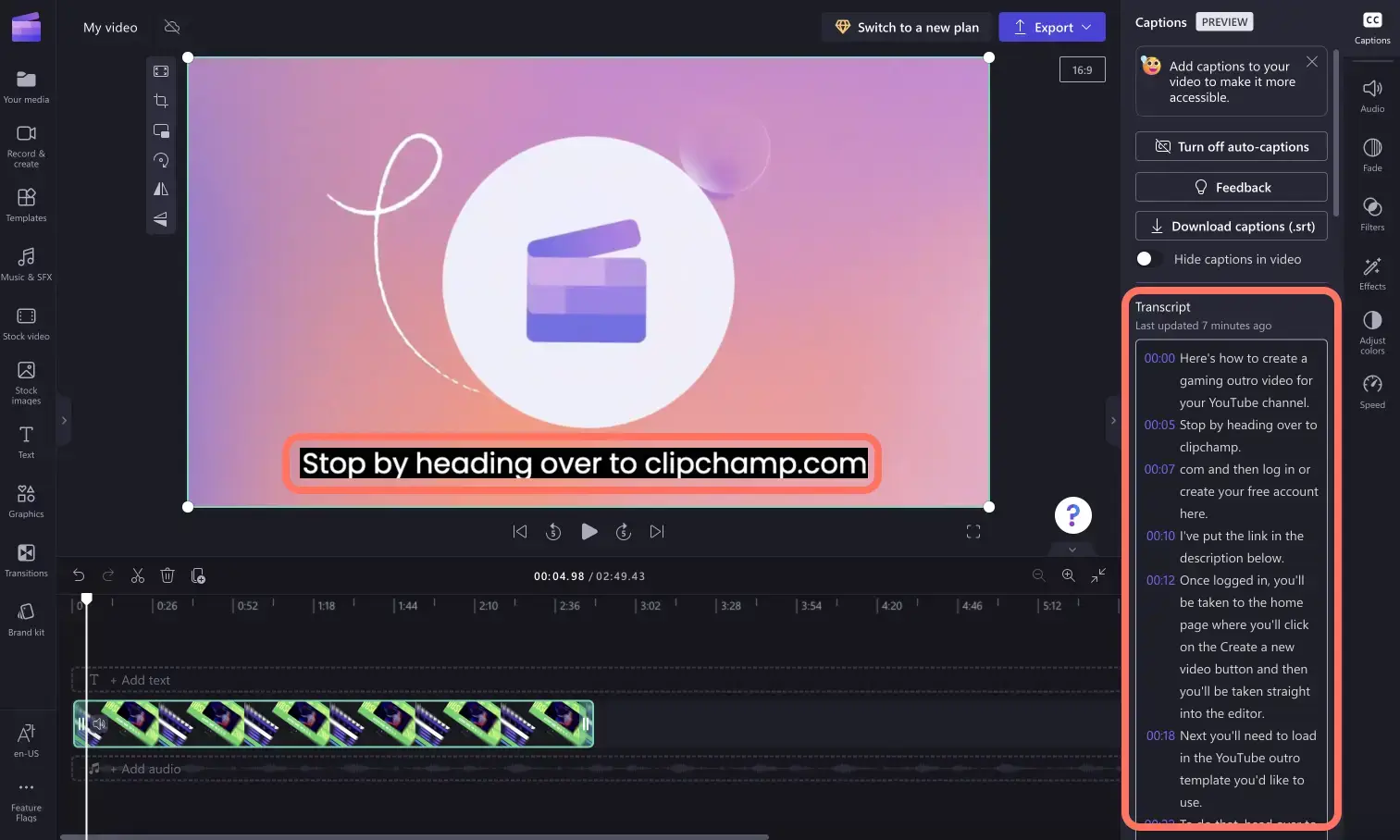Open the Effects panel on the right

1372,271
